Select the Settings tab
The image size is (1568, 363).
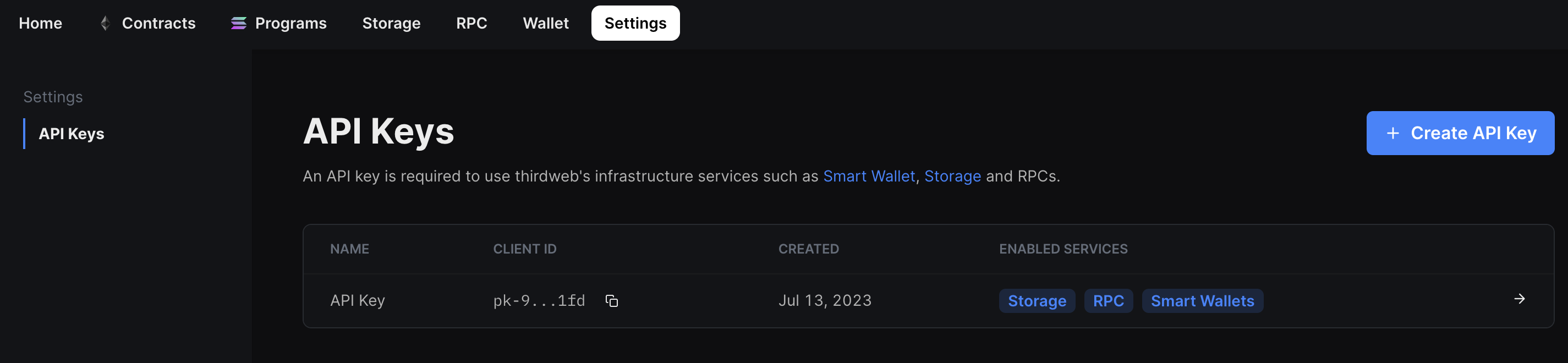[635, 23]
